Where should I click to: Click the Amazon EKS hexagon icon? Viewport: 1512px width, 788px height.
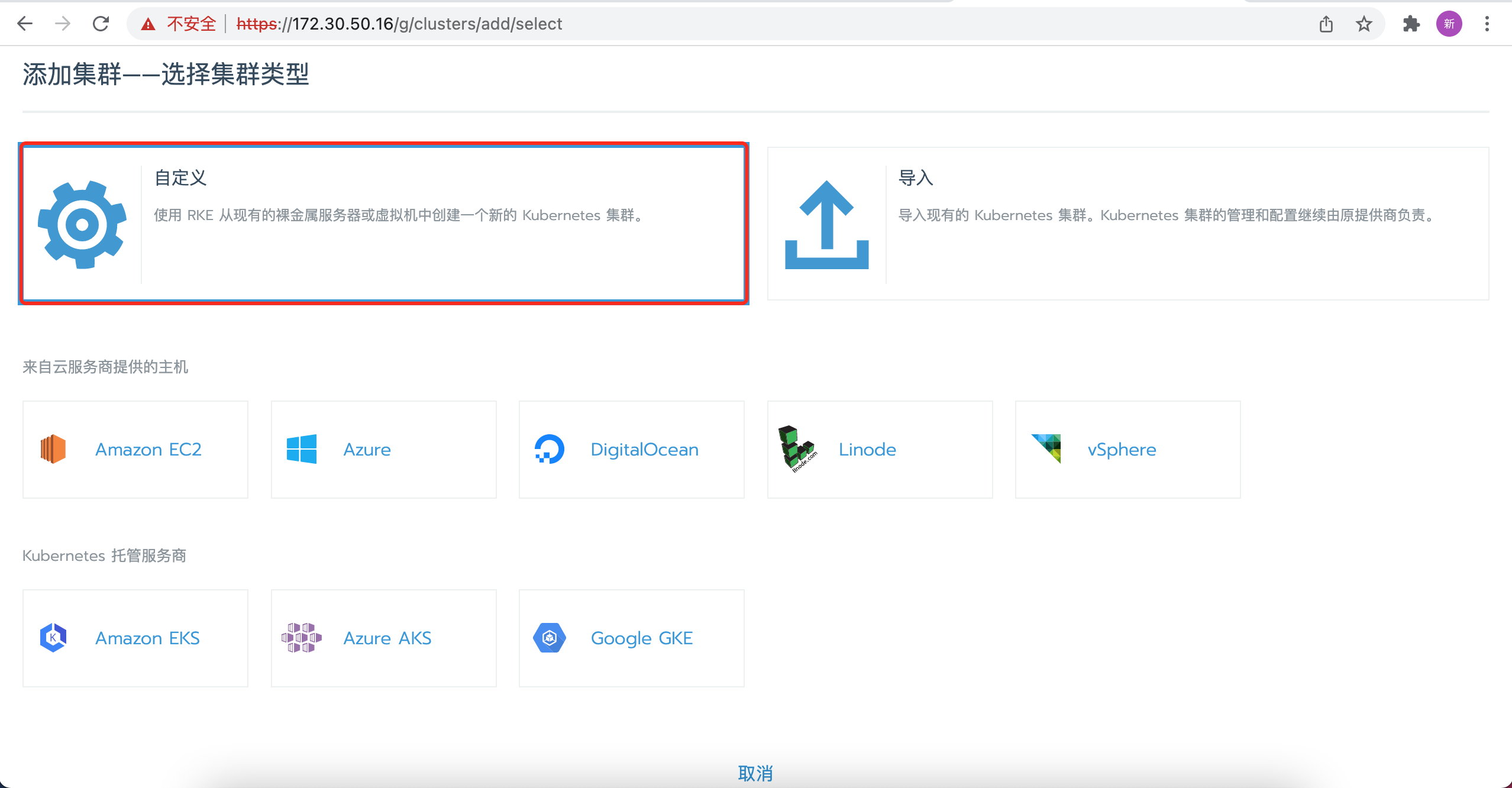coord(53,638)
